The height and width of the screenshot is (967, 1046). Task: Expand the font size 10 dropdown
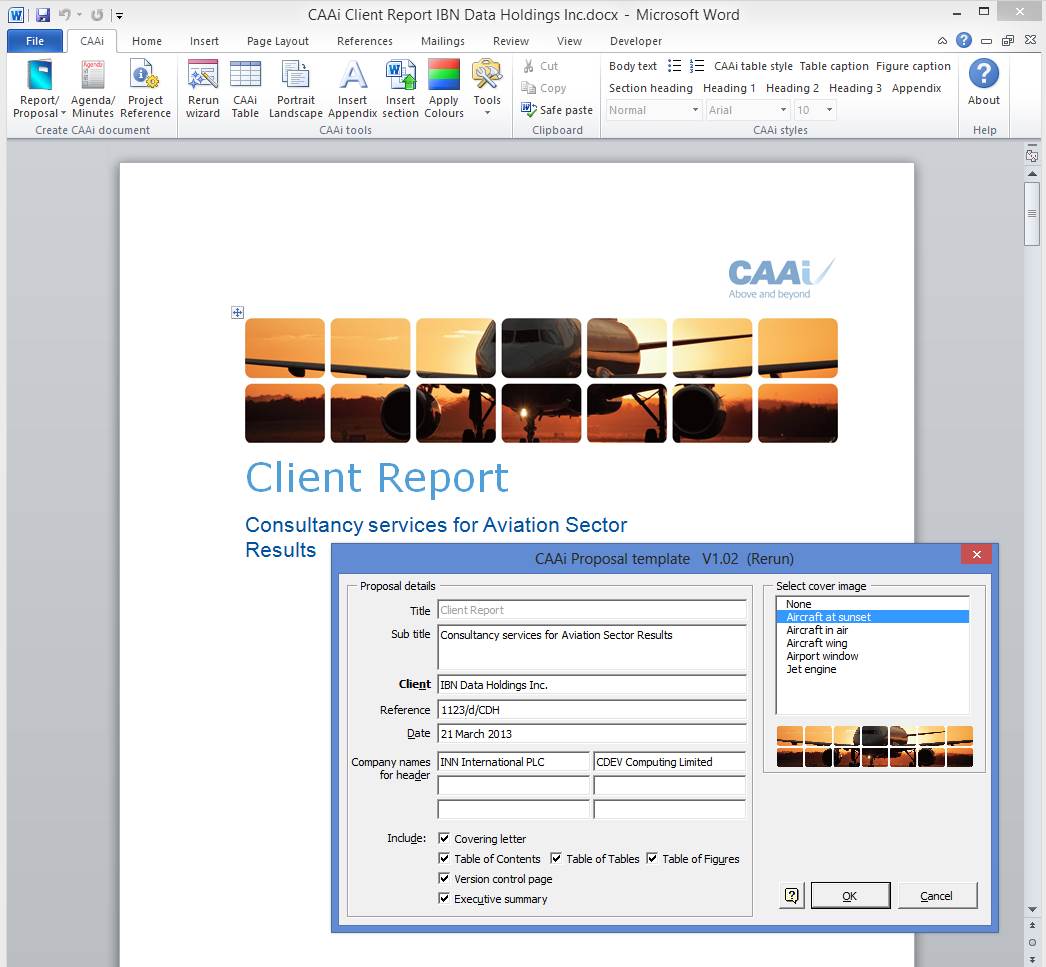pos(829,110)
